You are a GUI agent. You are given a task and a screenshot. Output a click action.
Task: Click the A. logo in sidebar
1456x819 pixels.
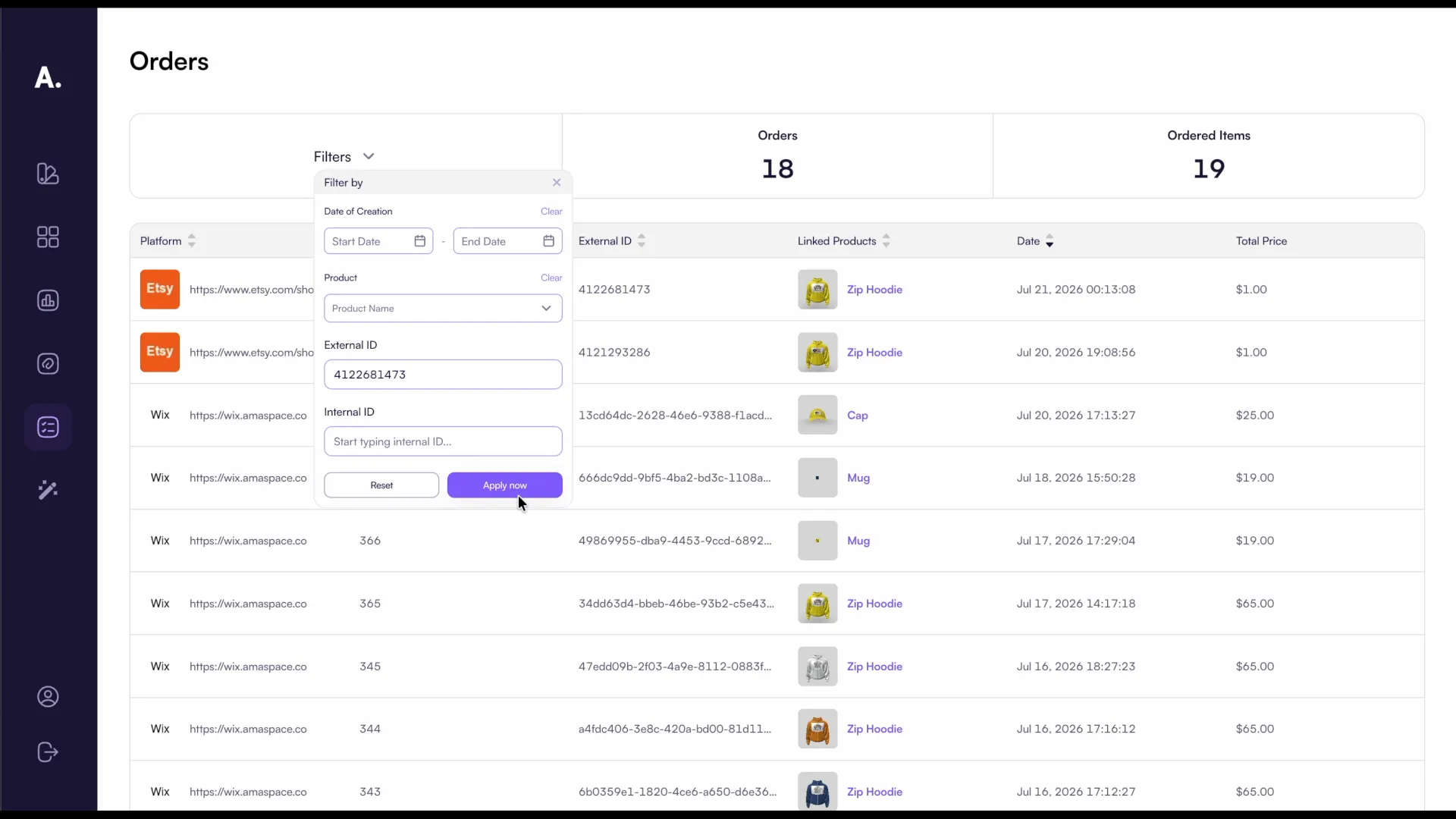pyautogui.click(x=48, y=77)
